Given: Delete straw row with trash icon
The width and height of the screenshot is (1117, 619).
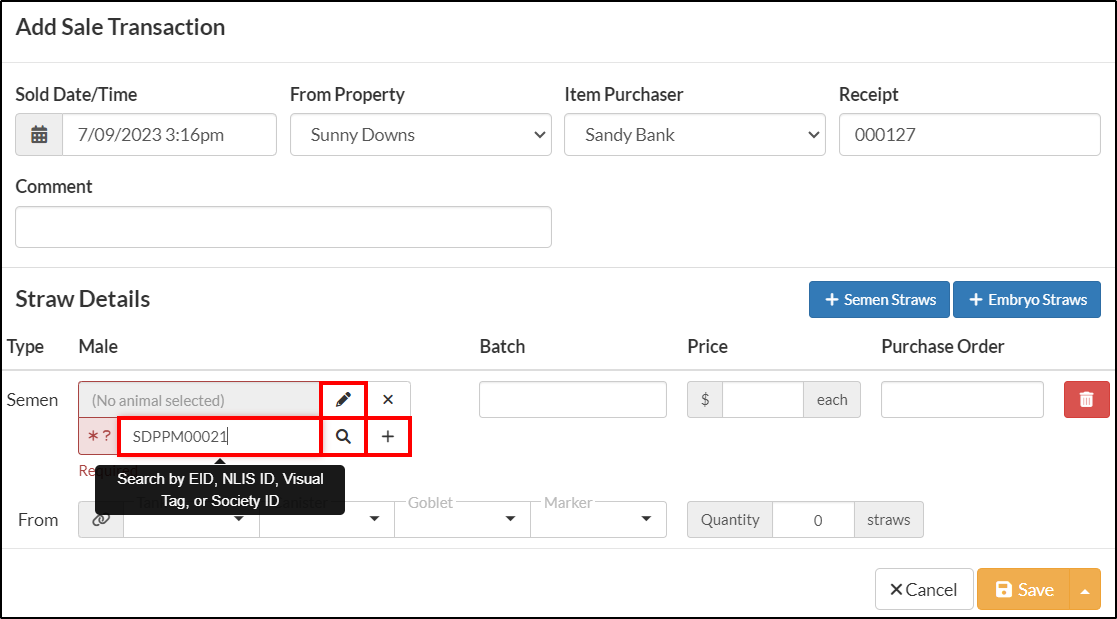Looking at the screenshot, I should point(1086,400).
